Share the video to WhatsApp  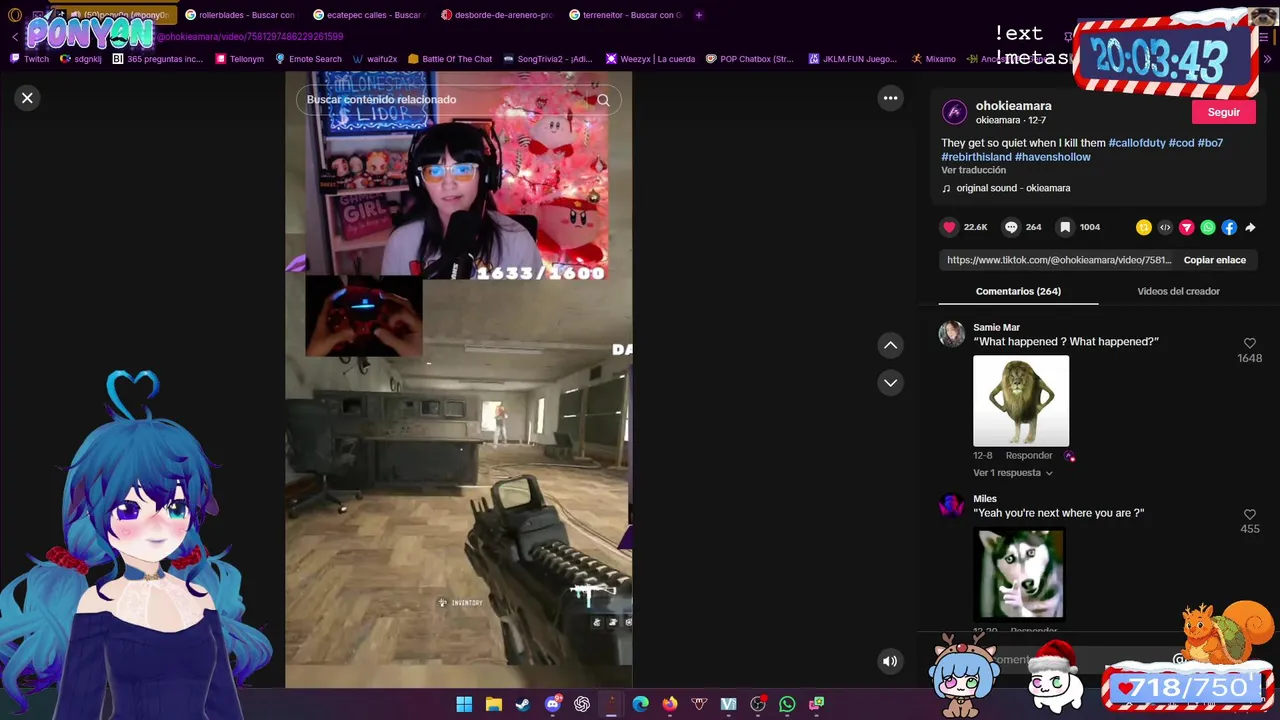click(x=1208, y=227)
